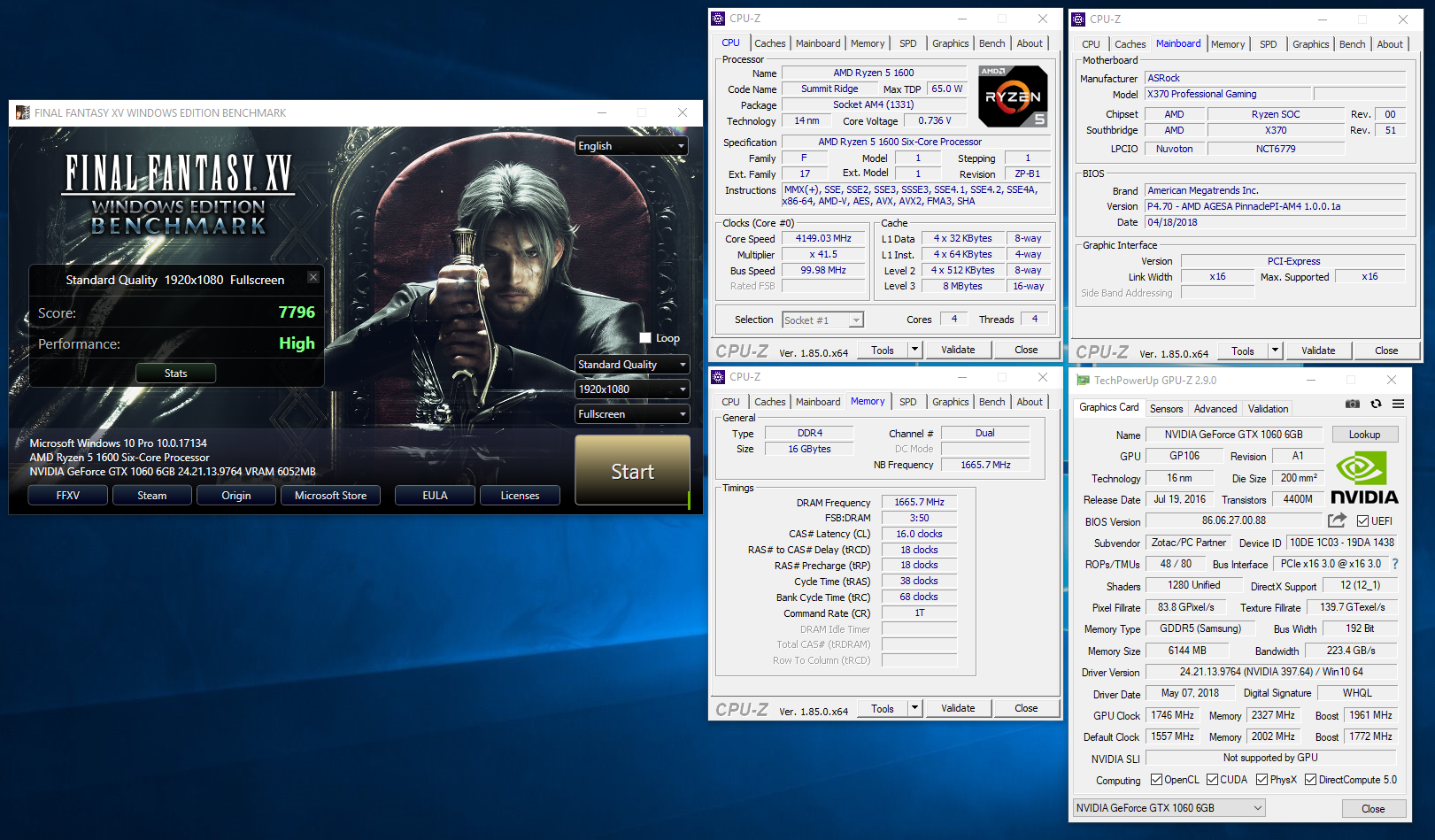Viewport: 1435px width, 840px height.
Task: Click the GPU name field in GPU-Z
Action: coord(1233,435)
